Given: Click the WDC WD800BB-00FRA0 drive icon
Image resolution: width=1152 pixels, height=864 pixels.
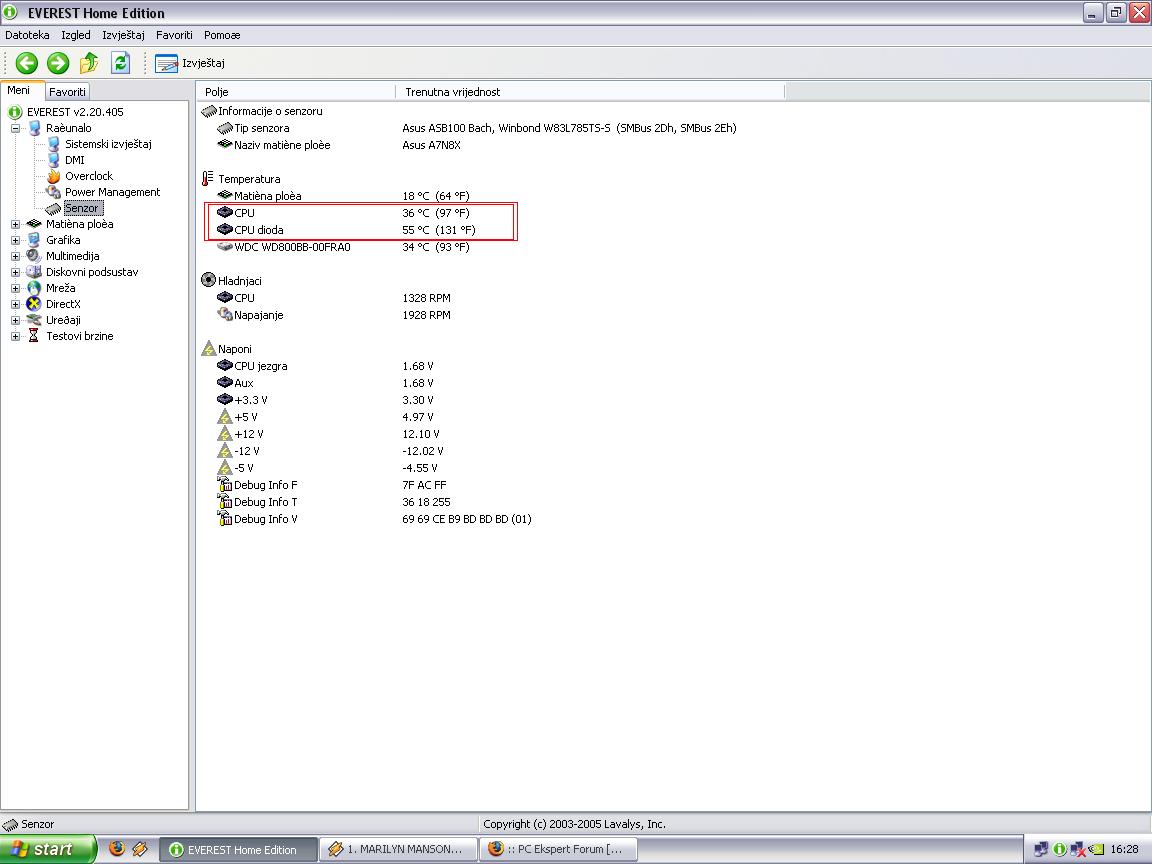Looking at the screenshot, I should coord(225,247).
